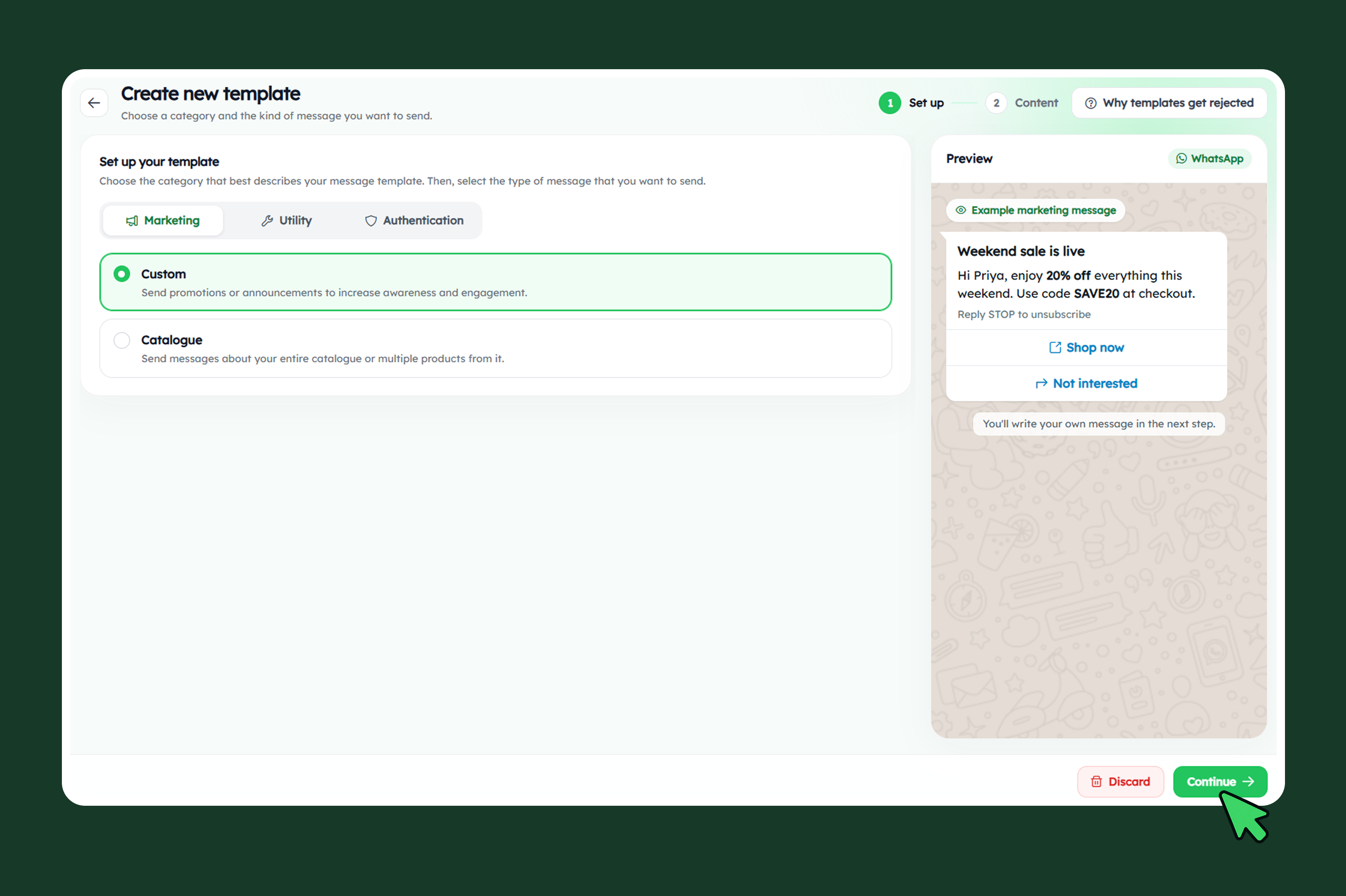Discard the template draft
Viewport: 1346px width, 896px height.
[x=1120, y=781]
